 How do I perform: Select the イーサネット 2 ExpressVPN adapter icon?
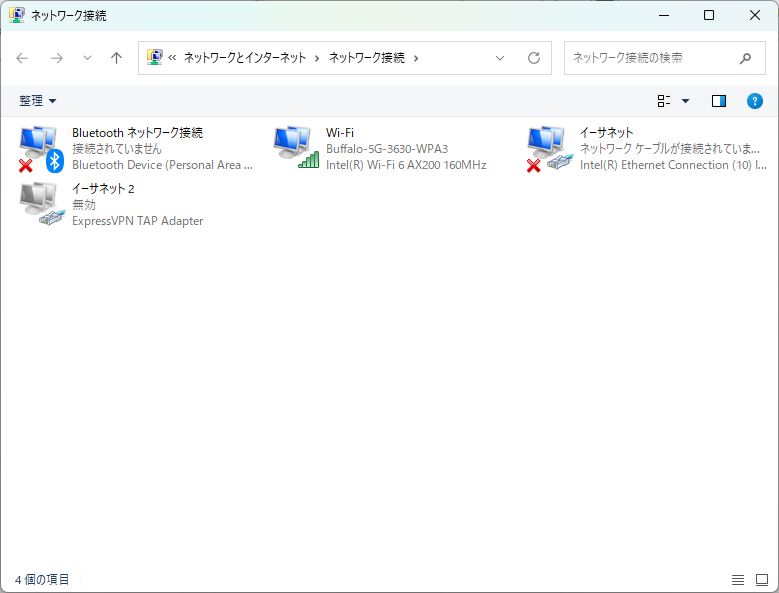tap(41, 204)
